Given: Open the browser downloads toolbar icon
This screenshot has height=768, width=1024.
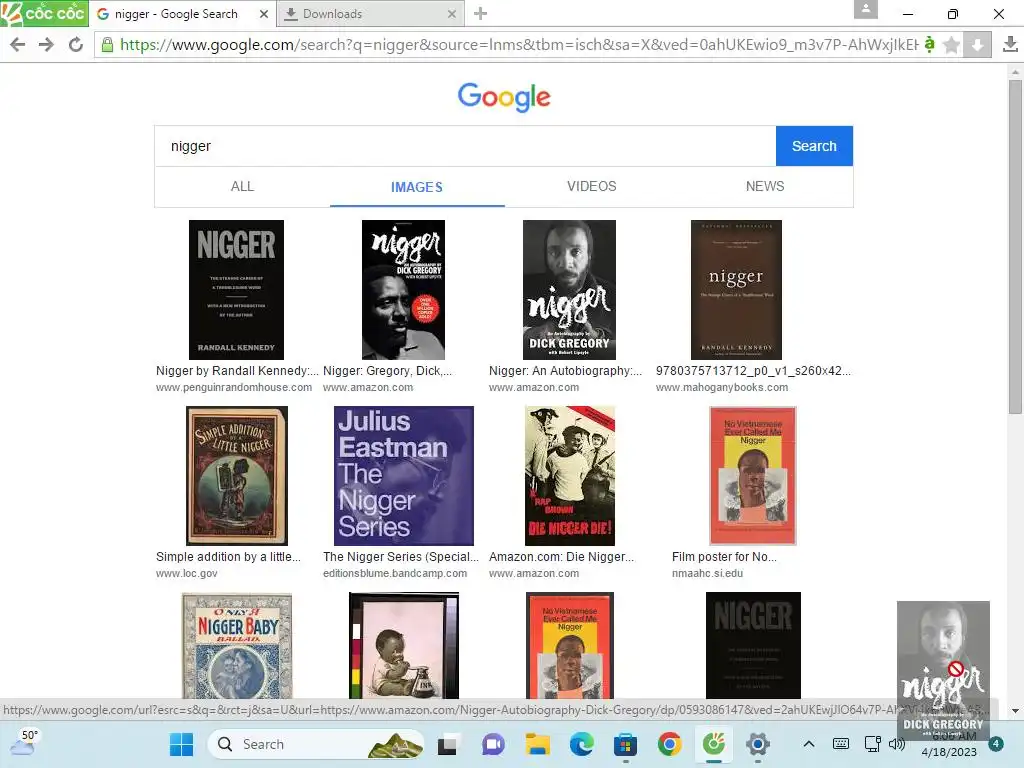Looking at the screenshot, I should [x=1010, y=44].
